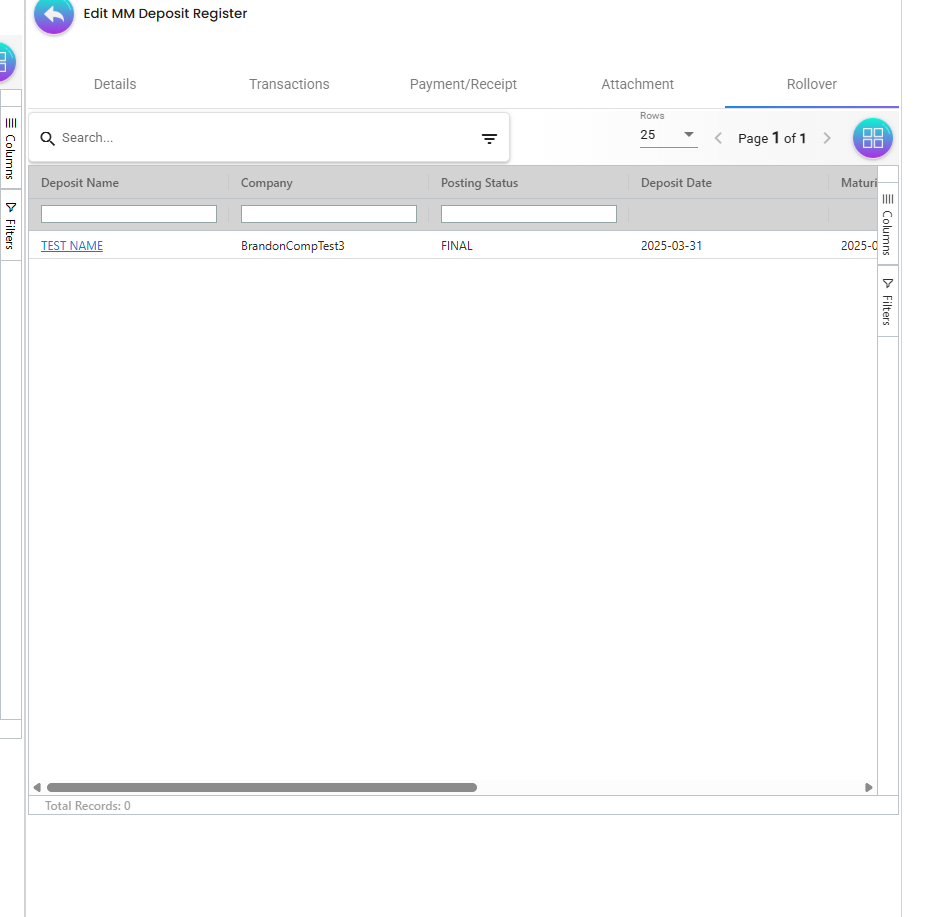934x917 pixels.
Task: Click the next page chevron
Action: 827,138
